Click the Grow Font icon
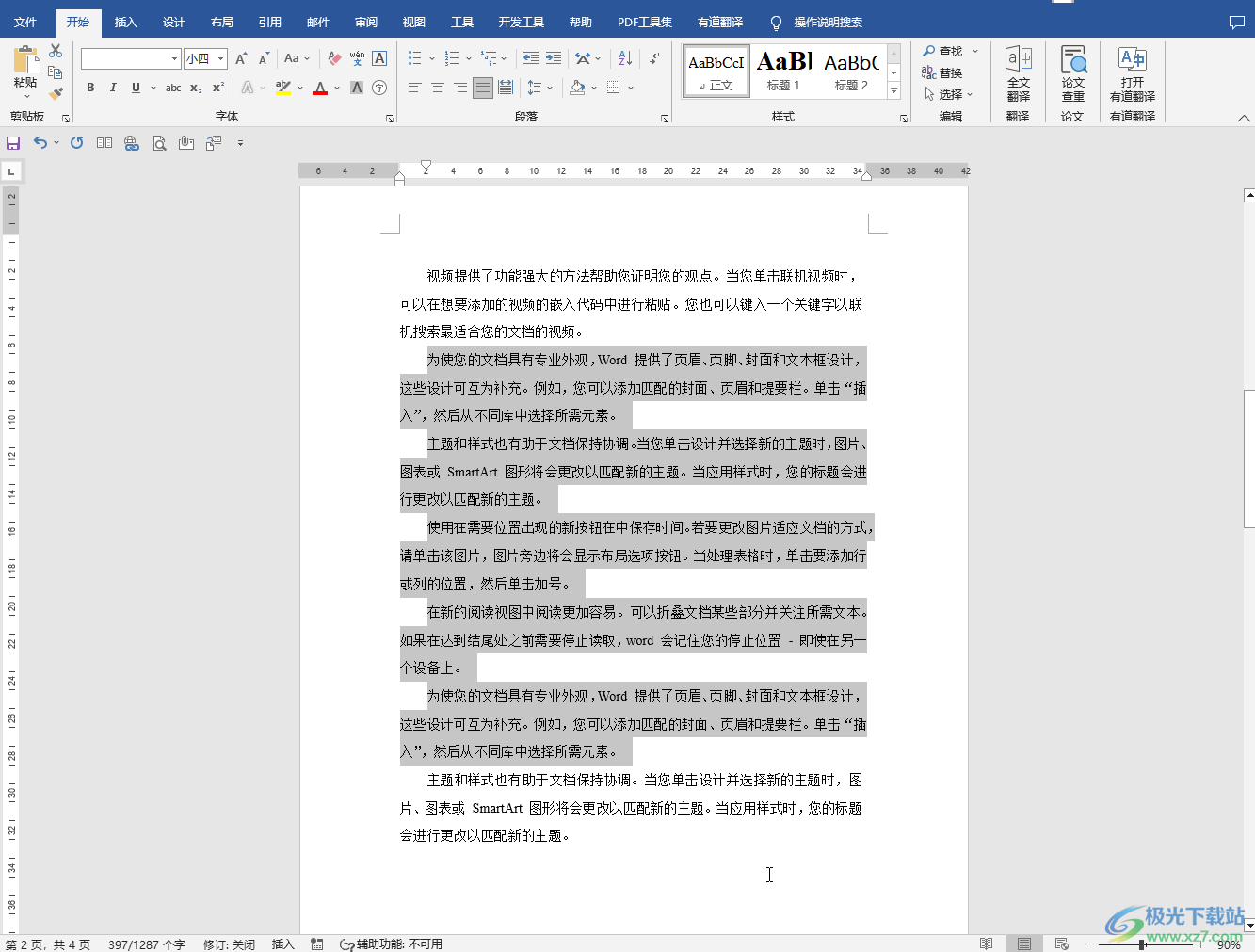The image size is (1255, 952). (241, 59)
